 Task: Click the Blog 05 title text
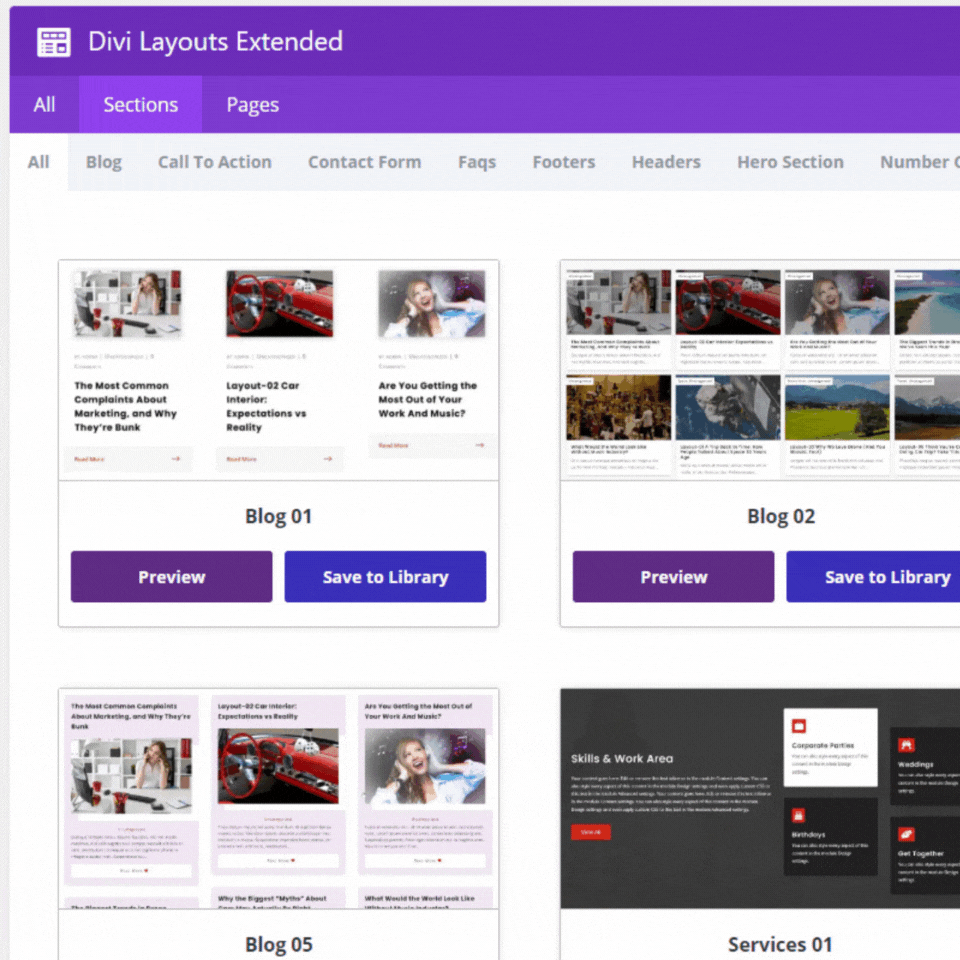point(279,944)
